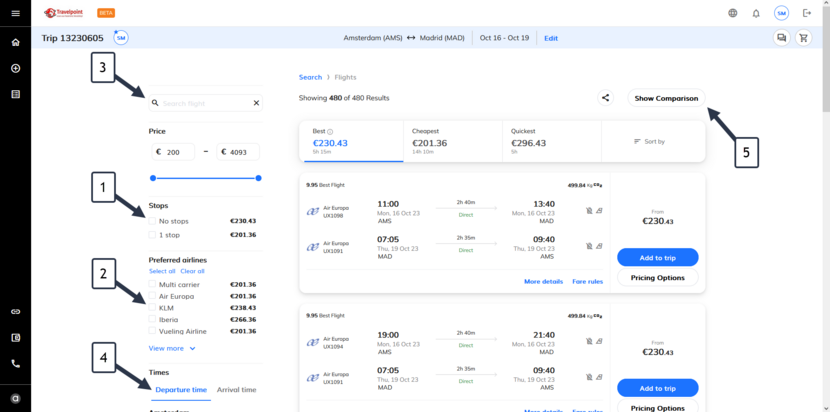Click the link icon in sidebar
Screen dimensions: 830x412
tap(15, 311)
